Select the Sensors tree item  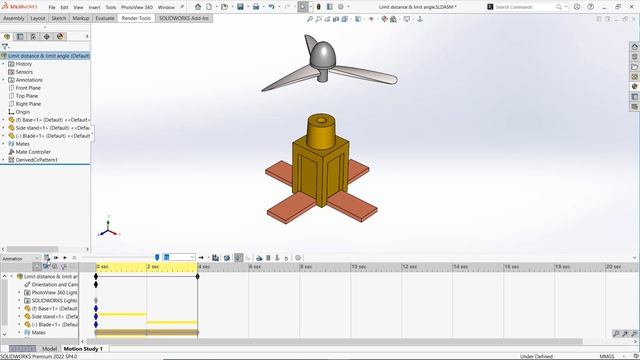(24, 72)
